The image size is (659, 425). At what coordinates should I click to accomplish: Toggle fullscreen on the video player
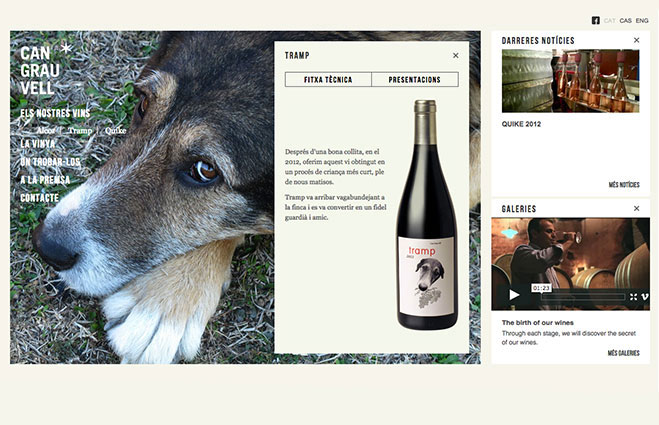click(x=633, y=297)
